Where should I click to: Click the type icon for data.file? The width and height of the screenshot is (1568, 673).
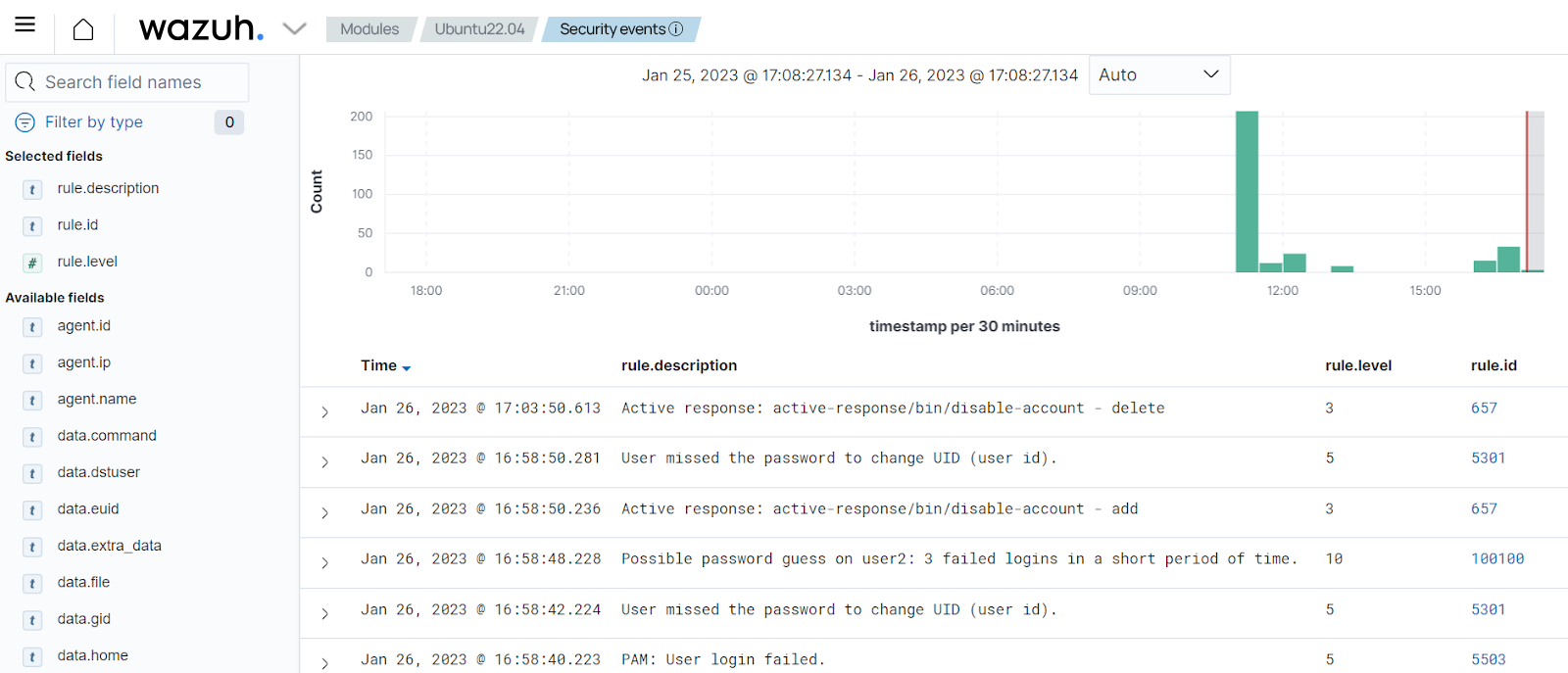pyautogui.click(x=32, y=584)
